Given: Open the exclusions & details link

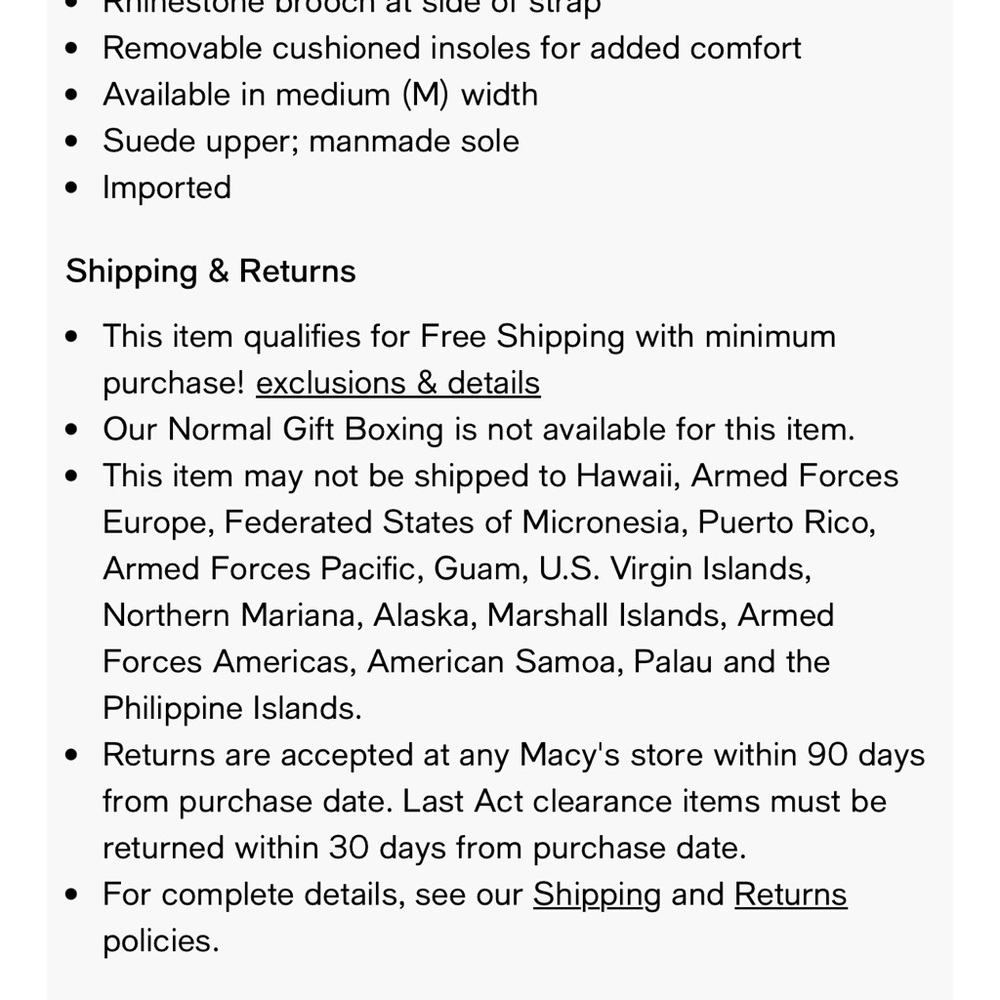Looking at the screenshot, I should tap(398, 383).
